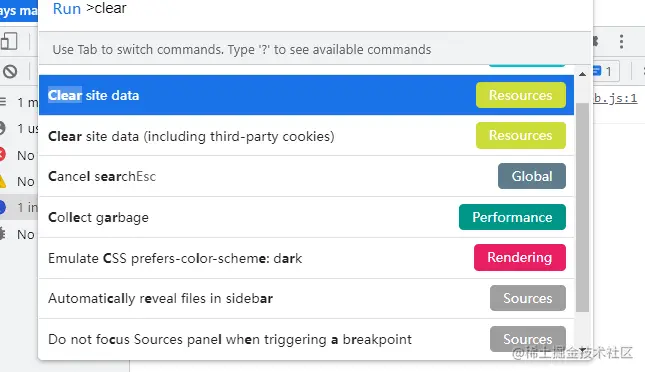Click the verbose bug filter icon
This screenshot has height=372, width=645.
(2, 234)
